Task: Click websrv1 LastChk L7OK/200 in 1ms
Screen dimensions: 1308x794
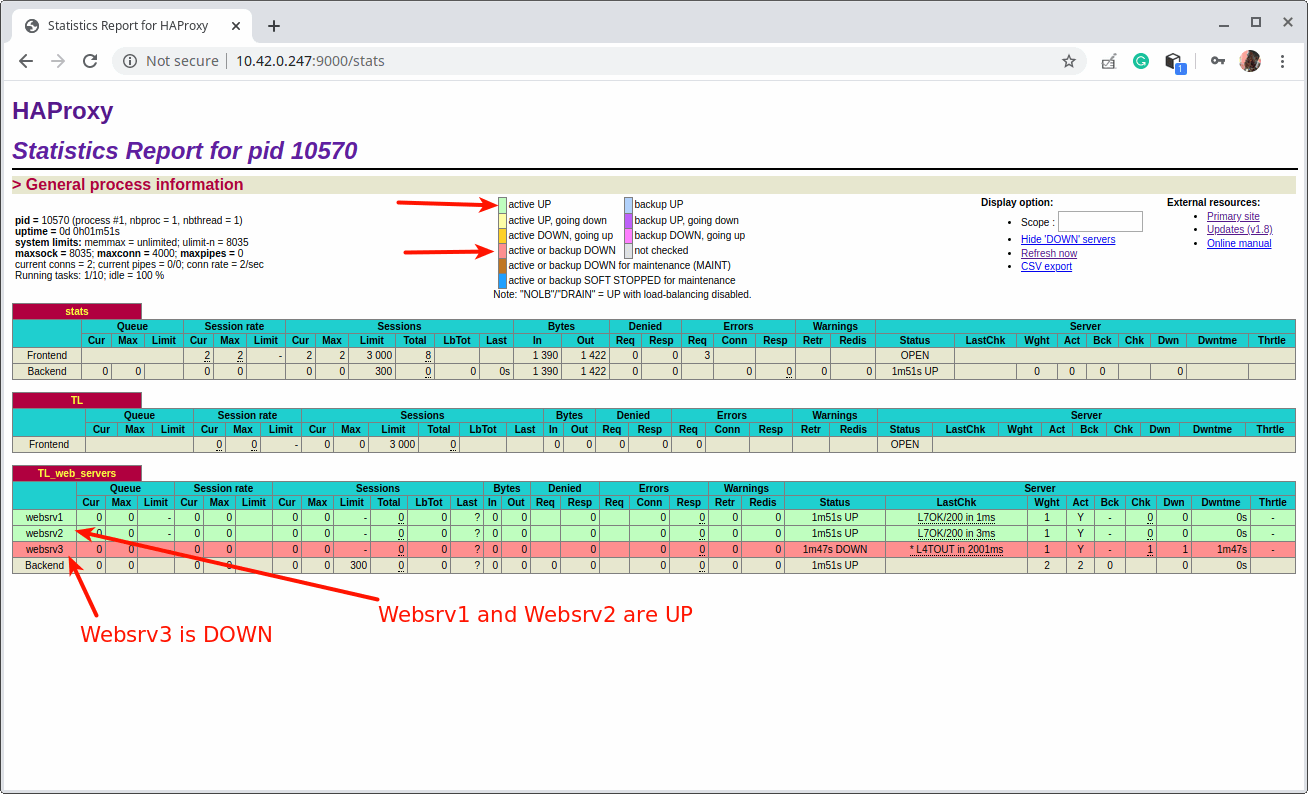Action: pyautogui.click(x=956, y=518)
